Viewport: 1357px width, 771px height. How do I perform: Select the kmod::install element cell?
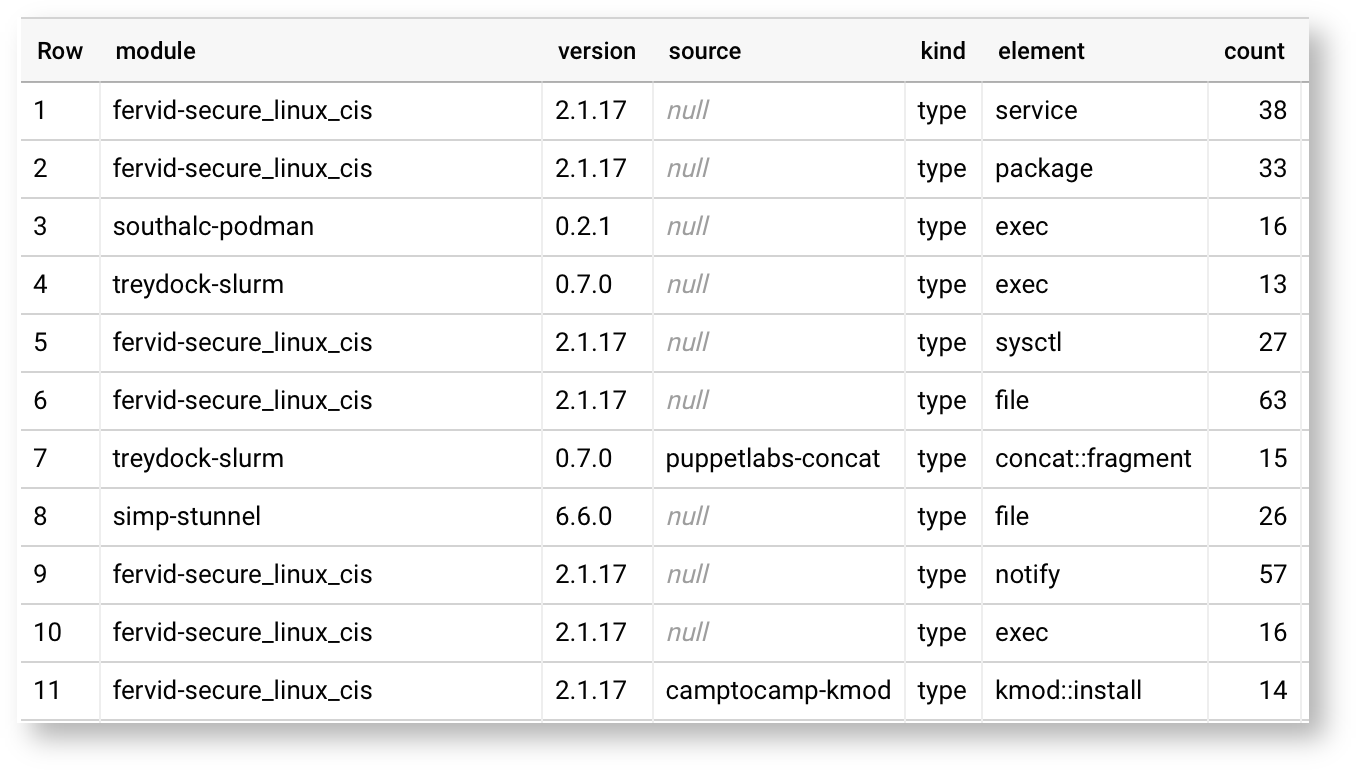1068,690
